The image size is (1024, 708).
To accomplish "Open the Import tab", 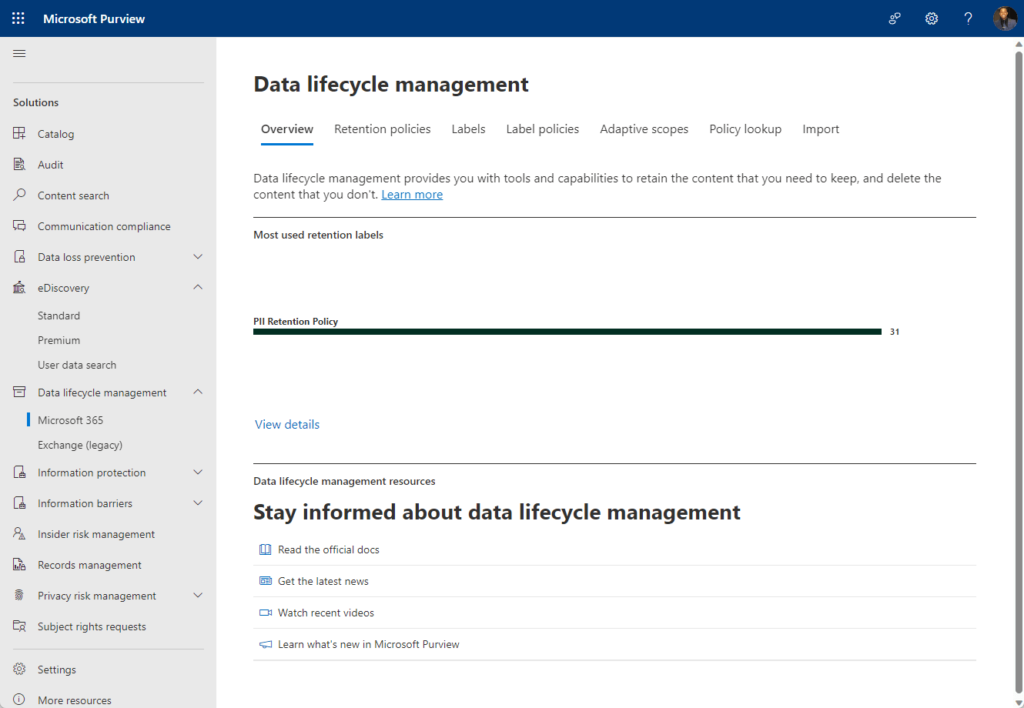I will coord(820,129).
